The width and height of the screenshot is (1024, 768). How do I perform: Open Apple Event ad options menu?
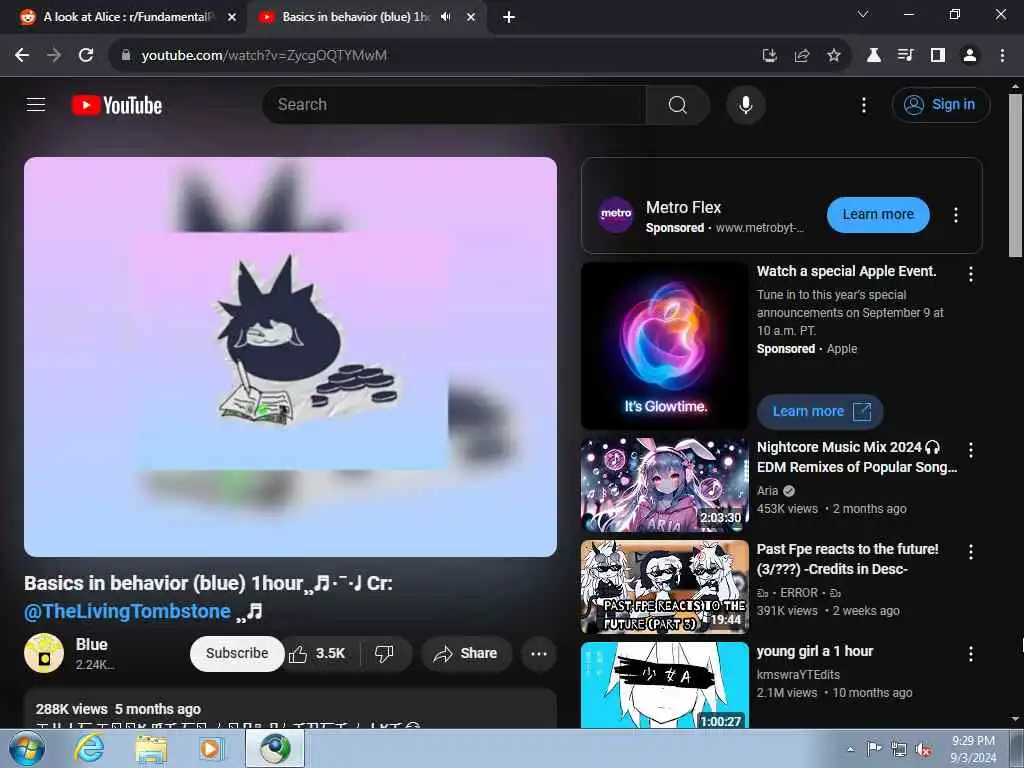click(971, 274)
